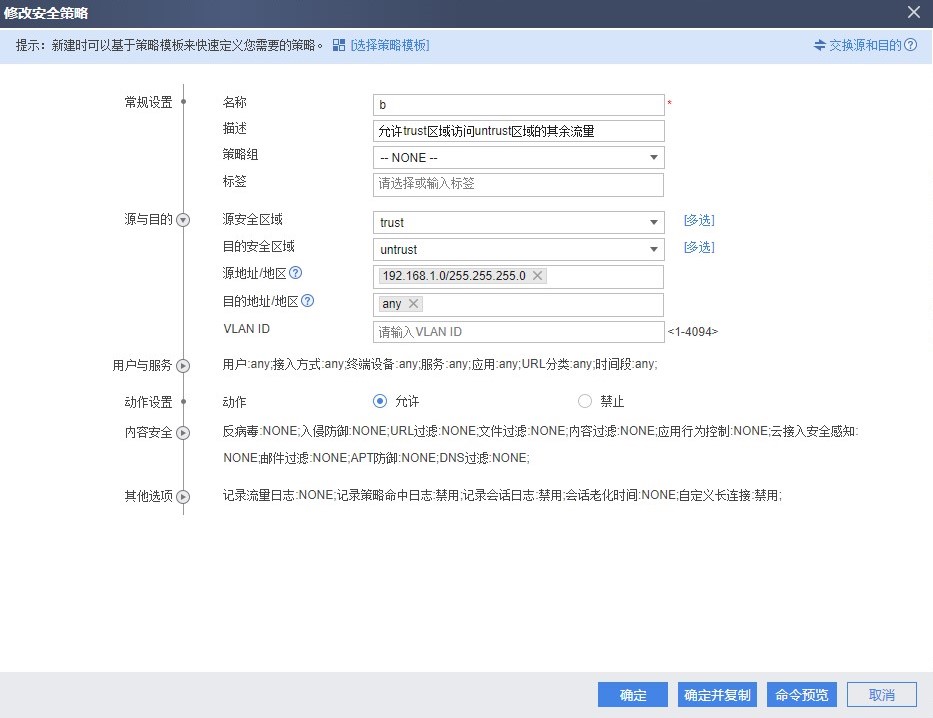
Task: Remove the any destination address tag
Action: point(413,304)
